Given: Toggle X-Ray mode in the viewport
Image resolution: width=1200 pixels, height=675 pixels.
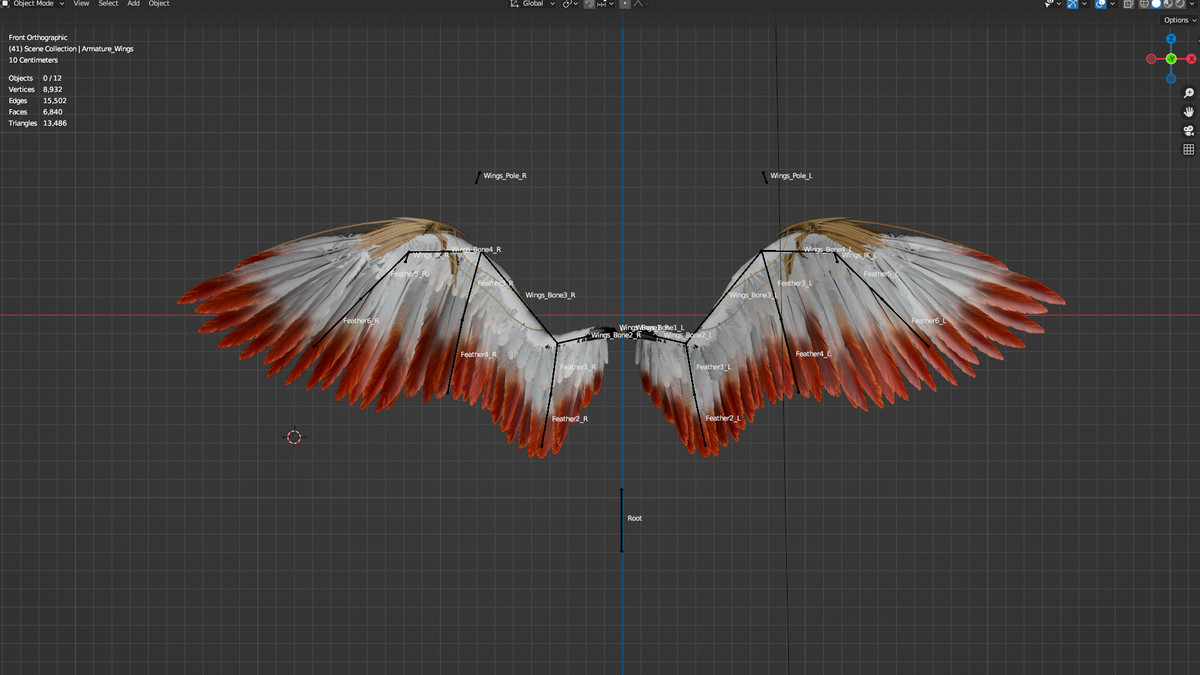Looking at the screenshot, I should click(1129, 4).
